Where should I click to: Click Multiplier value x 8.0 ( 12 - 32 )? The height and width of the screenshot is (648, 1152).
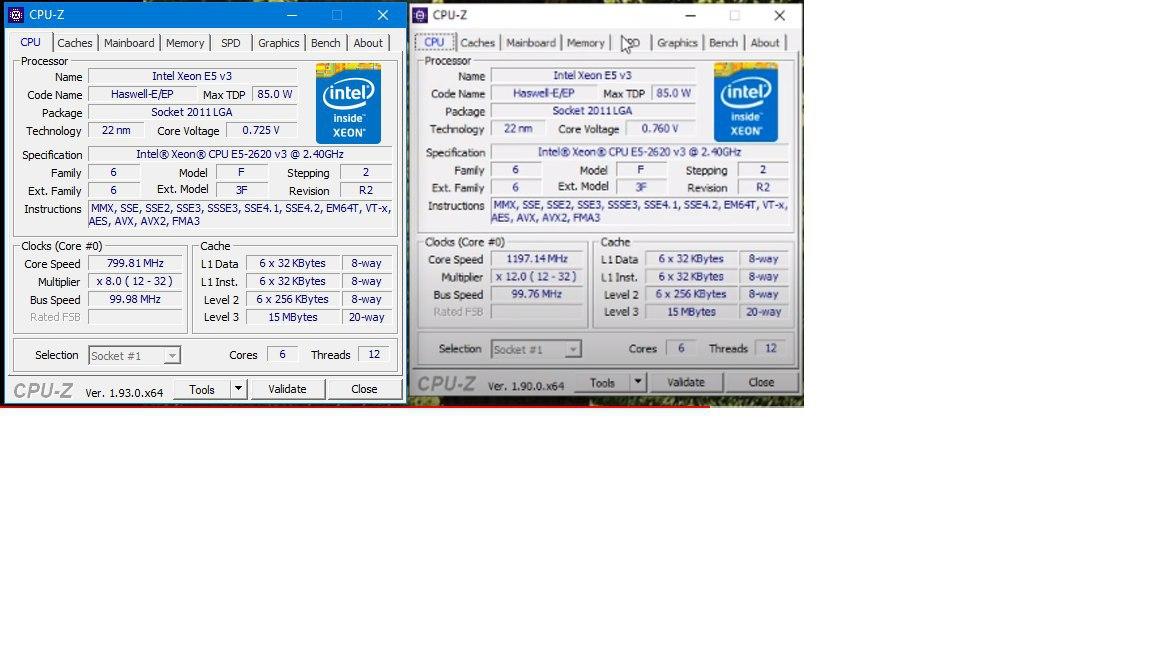(x=135, y=281)
